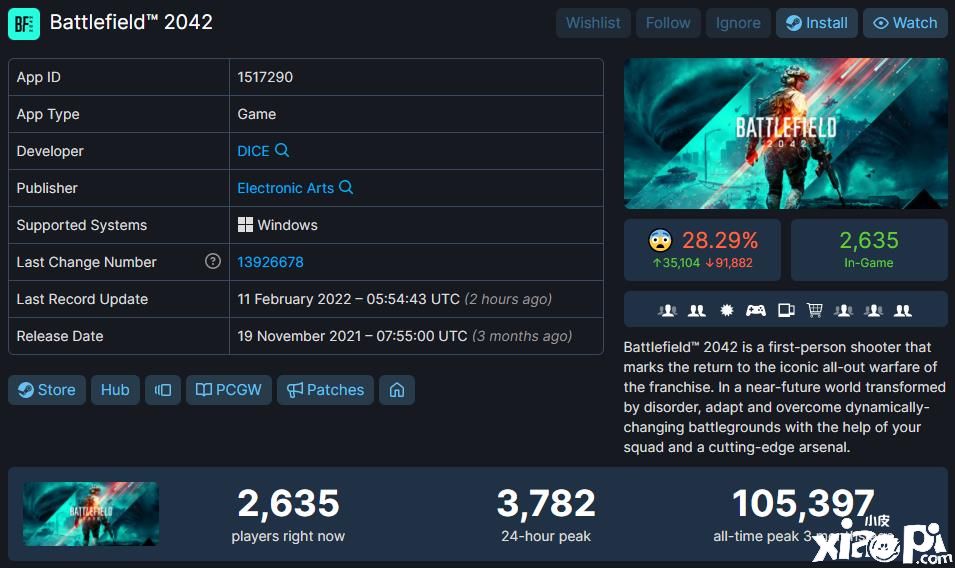The image size is (955, 568).
Task: Click the 2,635 players right now stat
Action: coord(288,514)
